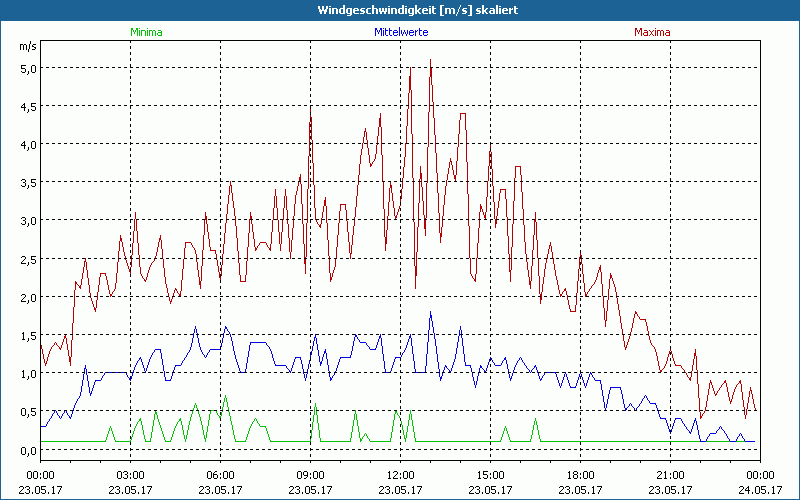The height and width of the screenshot is (500, 800).
Task: Select the 18:00 time axis label
Action: tap(580, 475)
